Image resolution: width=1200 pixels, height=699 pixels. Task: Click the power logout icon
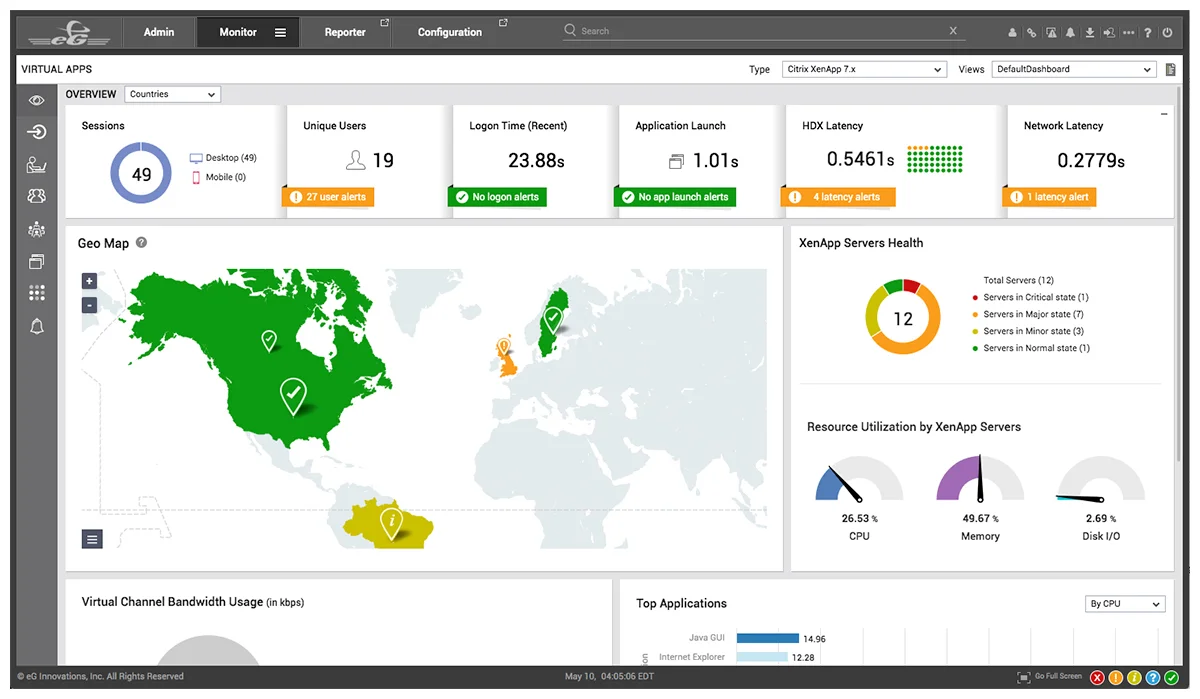(1167, 33)
